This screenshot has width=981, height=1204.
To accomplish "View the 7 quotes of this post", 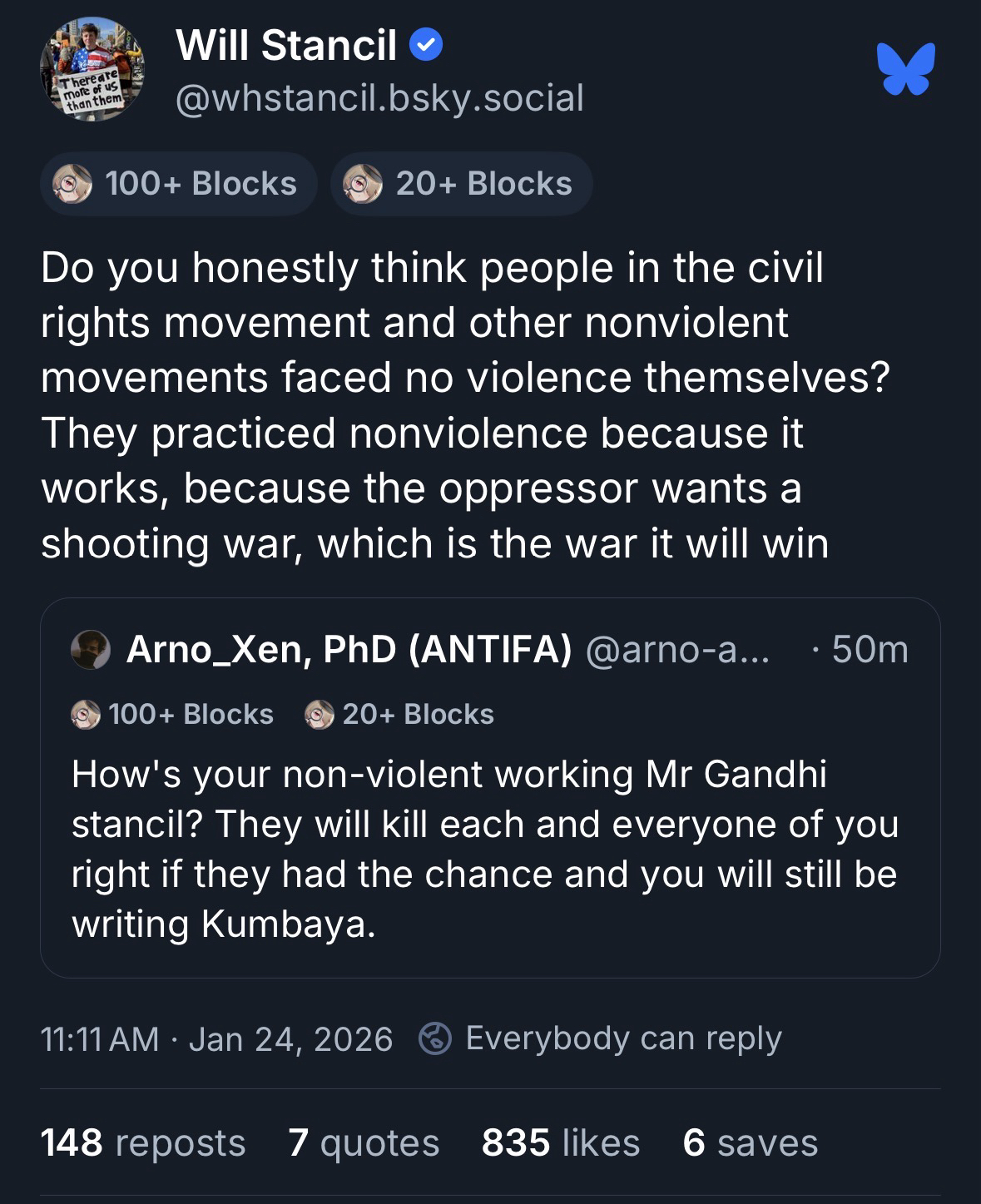I will coord(364,1142).
